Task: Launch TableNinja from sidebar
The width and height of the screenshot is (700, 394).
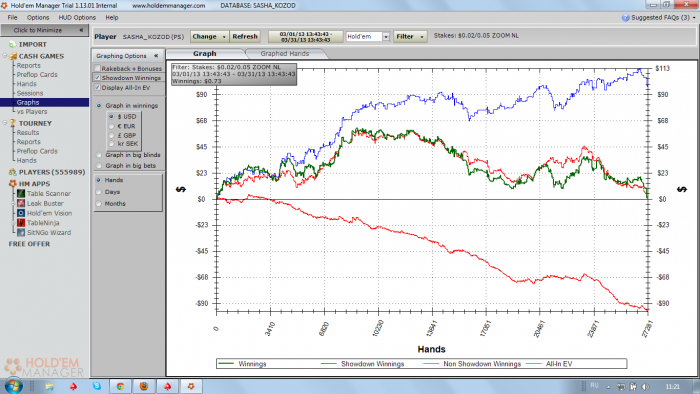Action: [21, 223]
